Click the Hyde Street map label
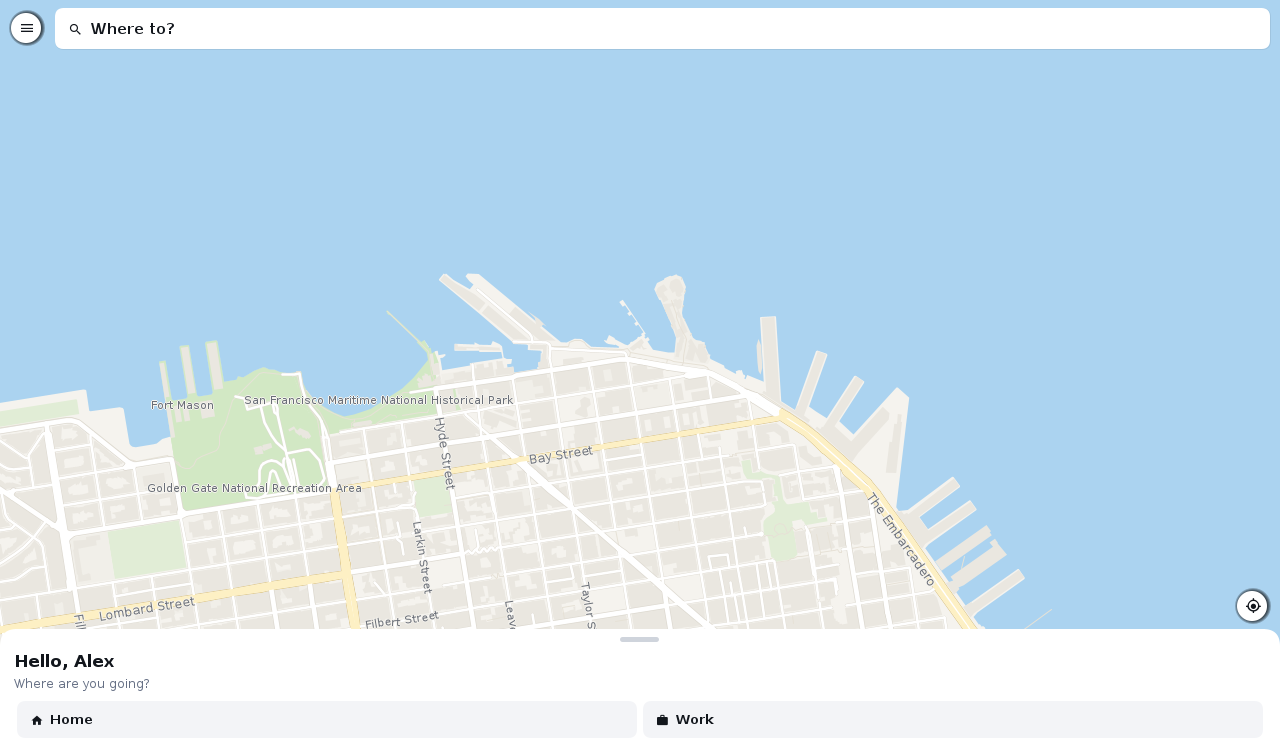This screenshot has height=754, width=1280. (444, 453)
